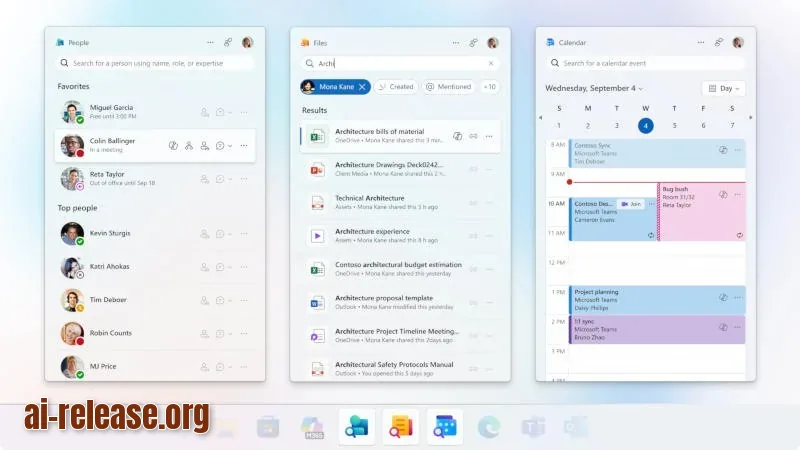
Task: Click the link icon in Calendar panel header
Action: 719,43
